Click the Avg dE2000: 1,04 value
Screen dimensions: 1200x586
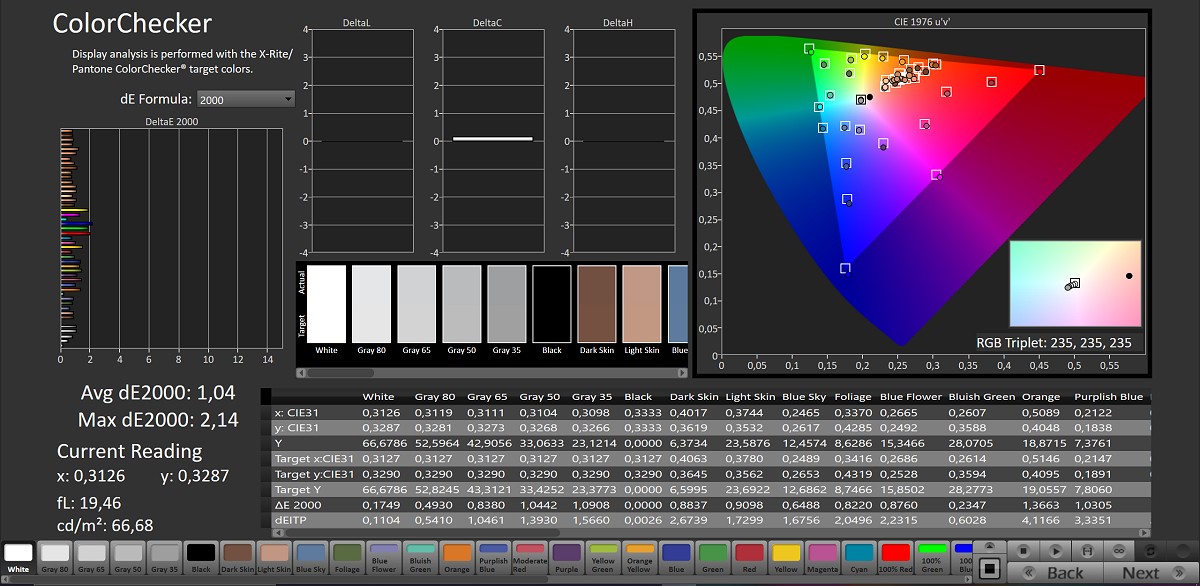pos(160,392)
